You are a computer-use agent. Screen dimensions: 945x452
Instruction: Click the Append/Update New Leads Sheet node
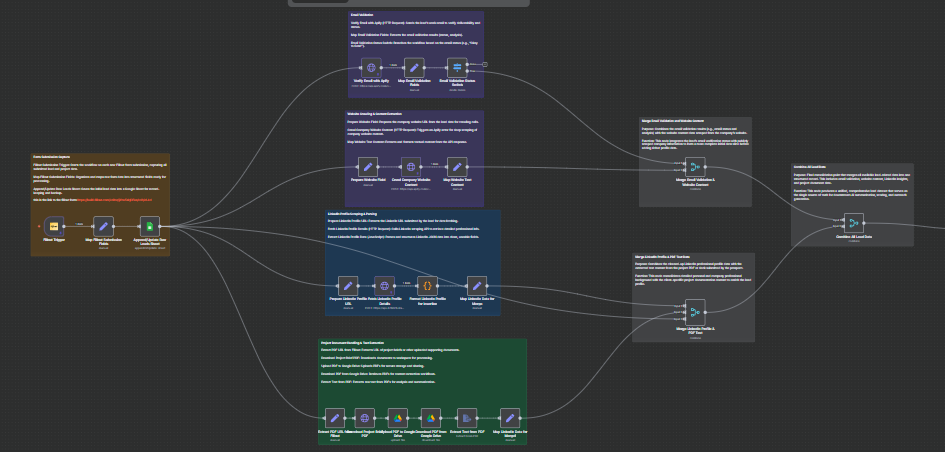click(149, 227)
